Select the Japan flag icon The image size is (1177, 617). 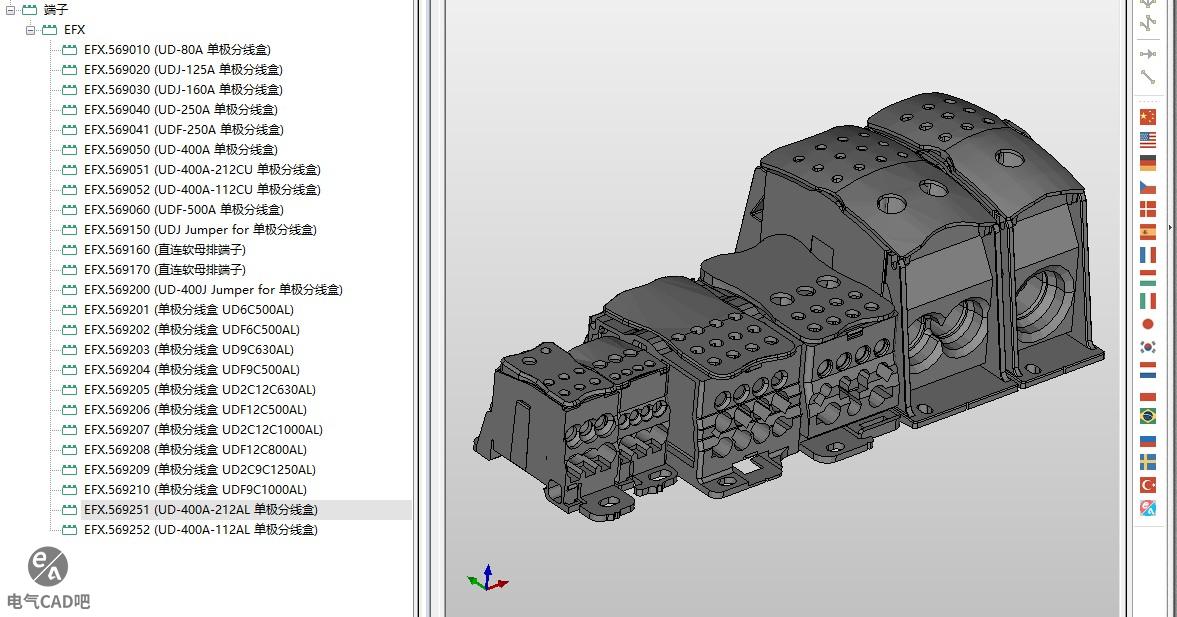click(1147, 324)
